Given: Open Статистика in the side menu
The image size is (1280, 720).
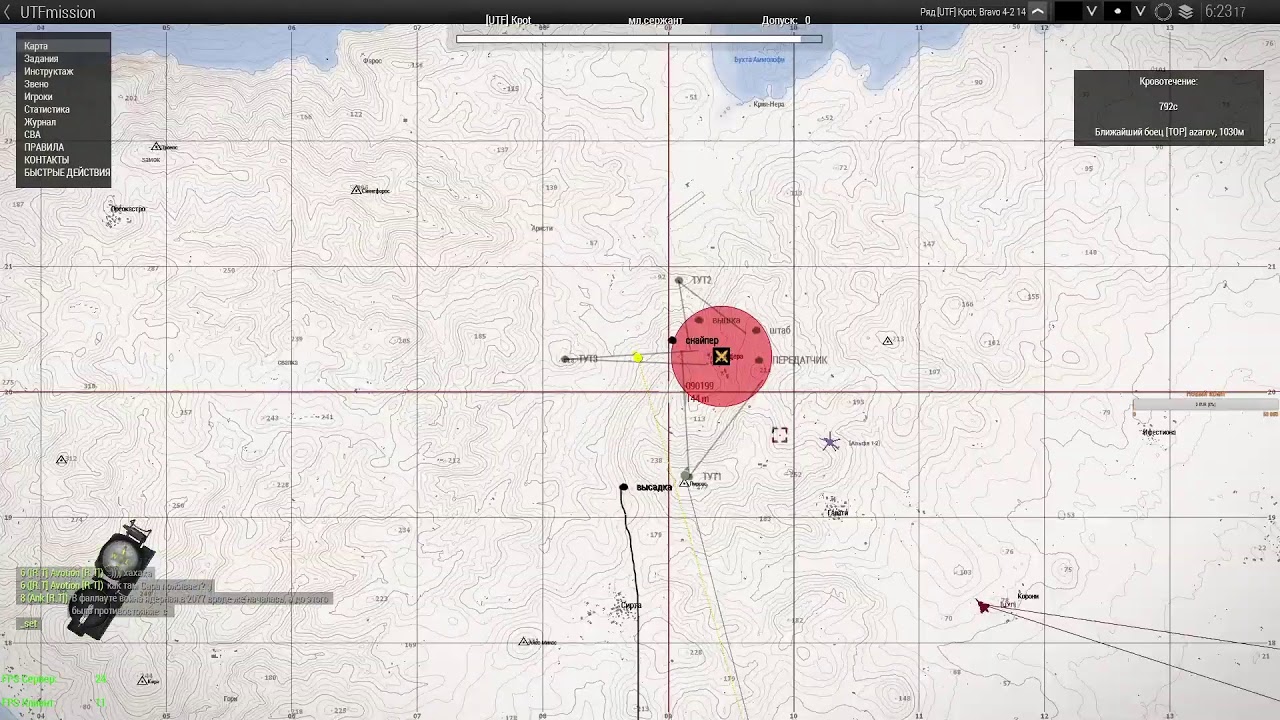Looking at the screenshot, I should tap(64, 109).
